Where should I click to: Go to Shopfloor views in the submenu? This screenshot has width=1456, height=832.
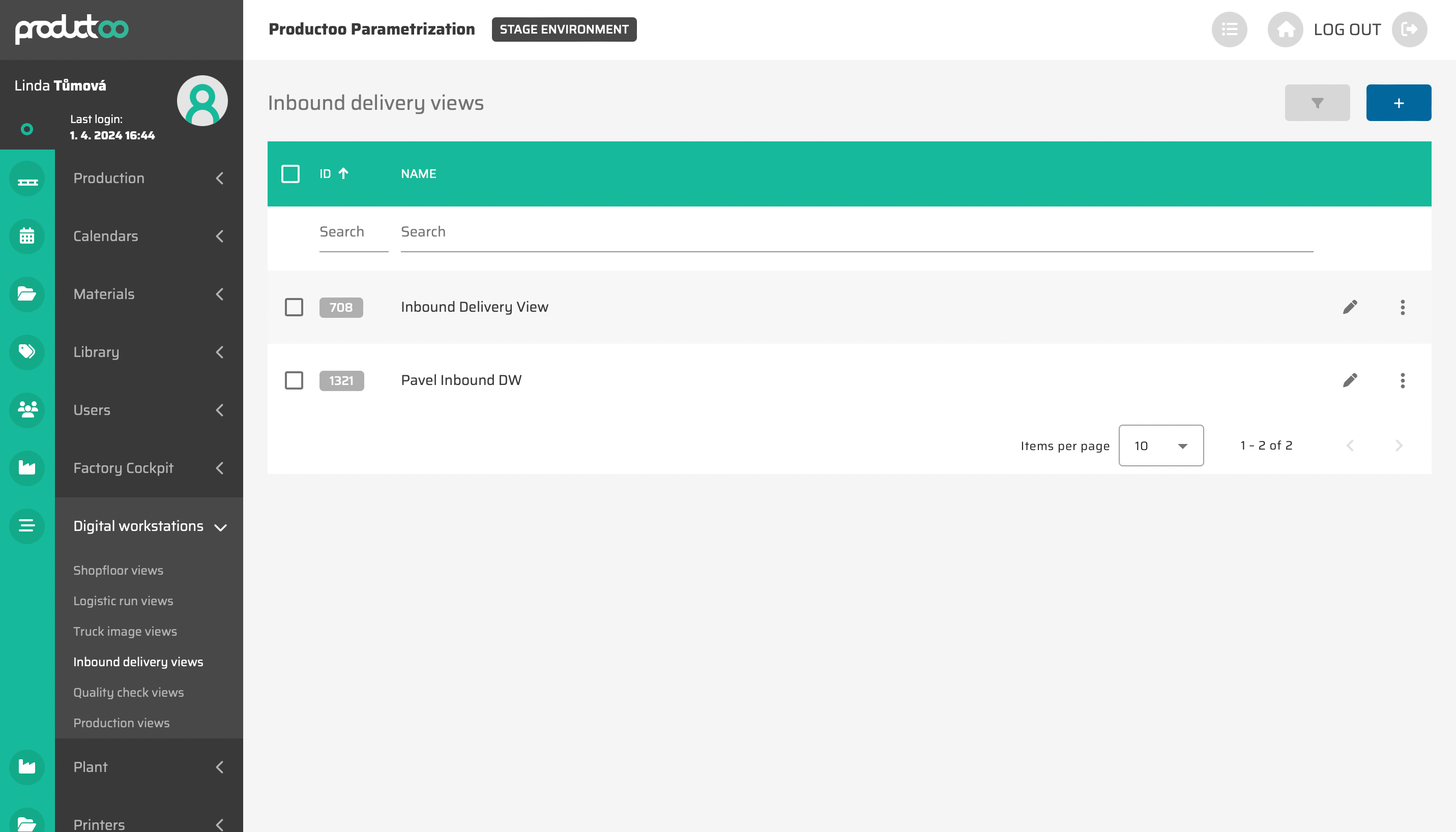[x=119, y=570]
